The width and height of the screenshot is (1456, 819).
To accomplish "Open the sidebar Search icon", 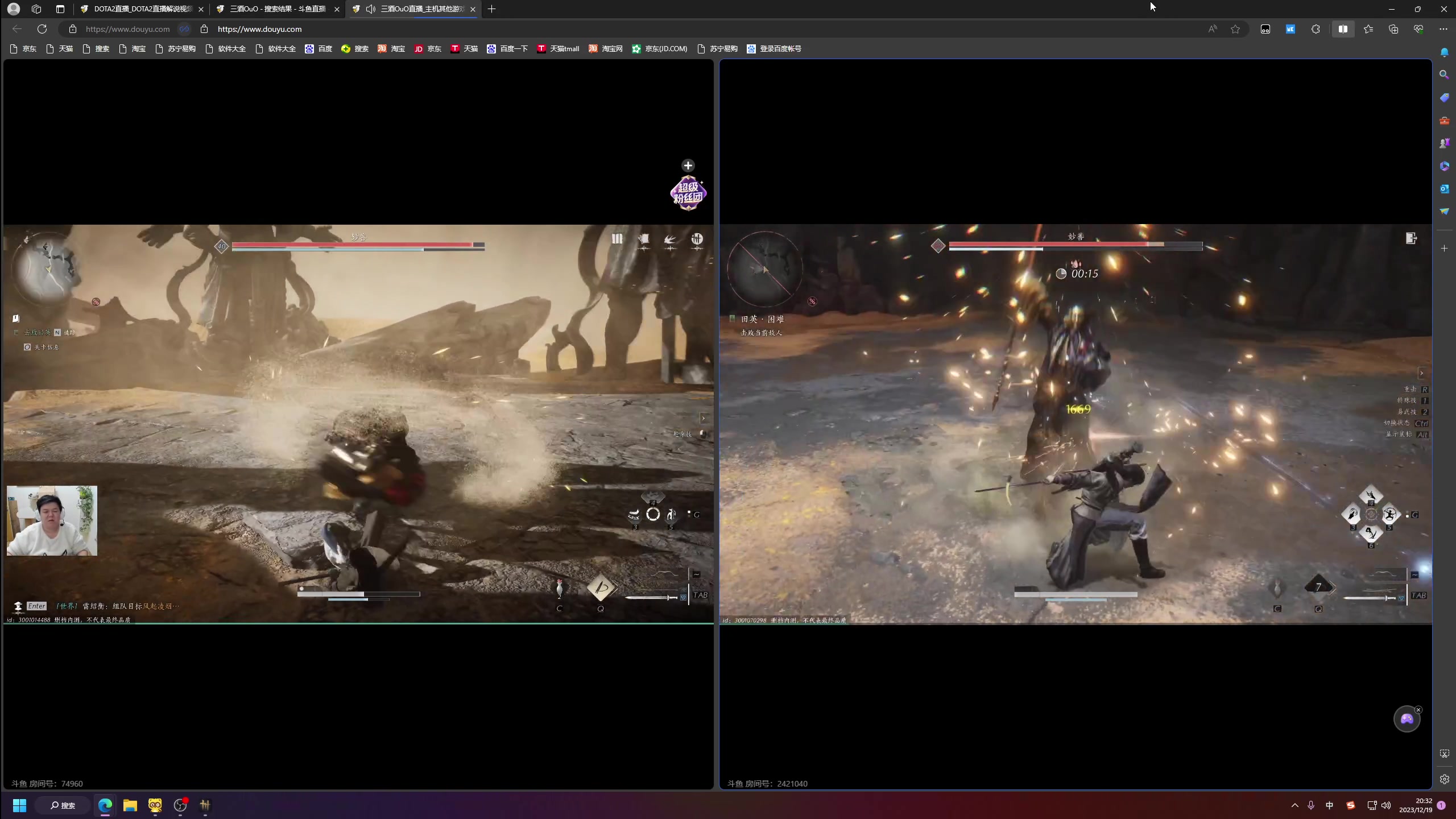I will [x=1444, y=75].
